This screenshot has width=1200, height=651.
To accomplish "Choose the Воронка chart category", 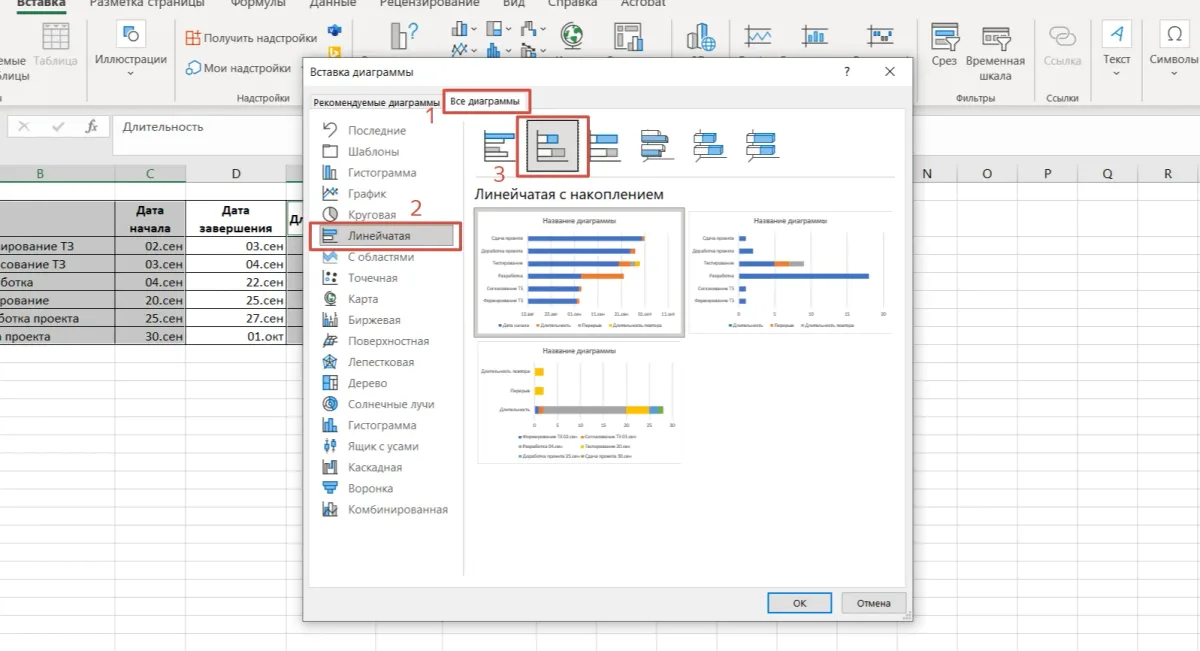I will pyautogui.click(x=370, y=488).
